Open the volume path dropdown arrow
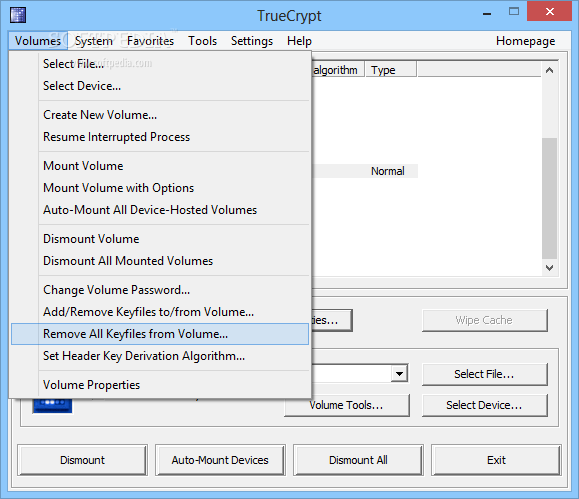 pos(399,373)
